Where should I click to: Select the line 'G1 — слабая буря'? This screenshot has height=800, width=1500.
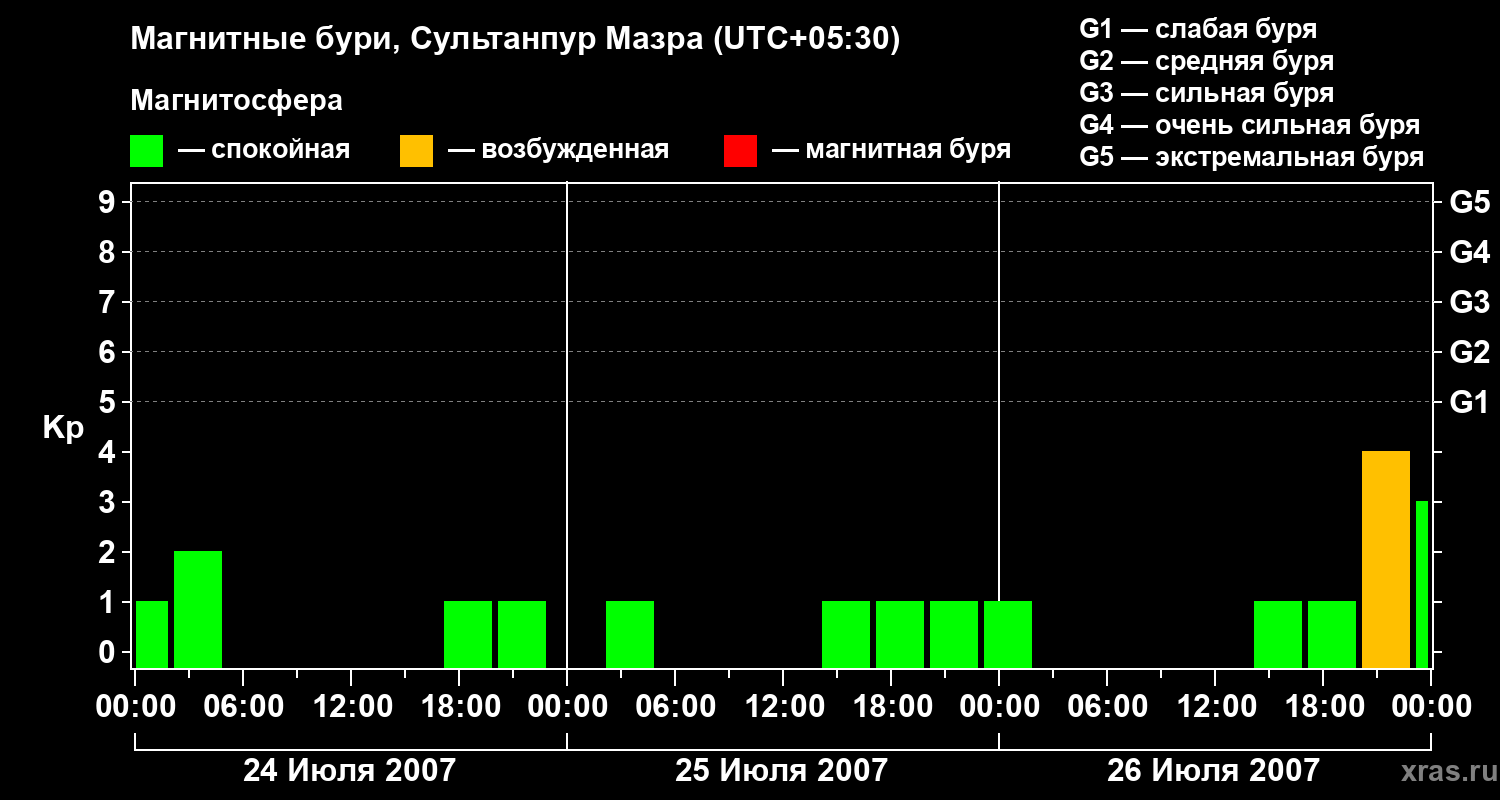[x=1198, y=29]
